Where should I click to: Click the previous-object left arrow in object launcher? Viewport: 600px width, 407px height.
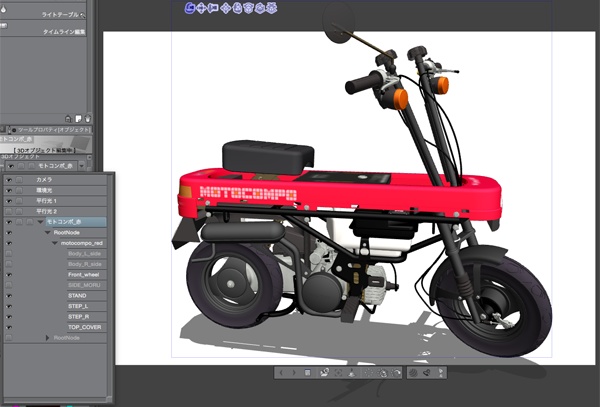(x=281, y=373)
